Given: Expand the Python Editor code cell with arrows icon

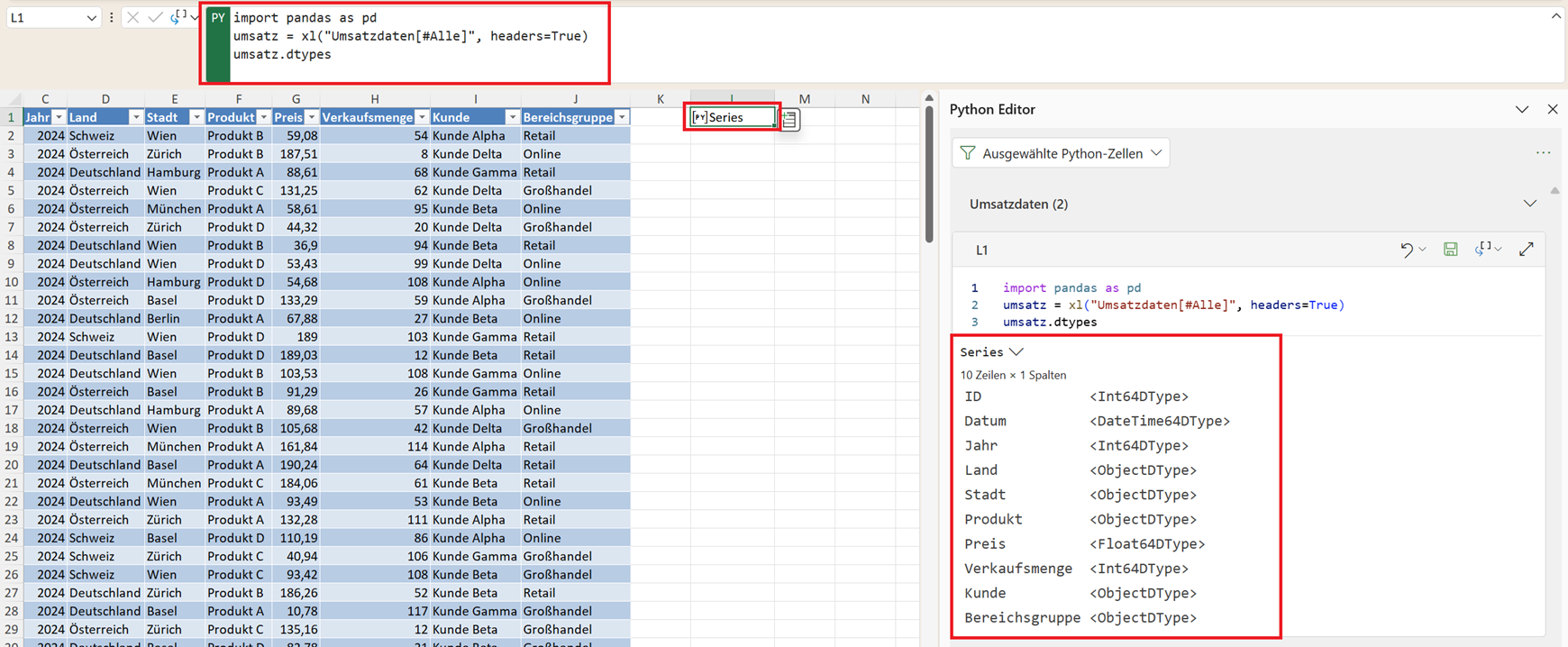Looking at the screenshot, I should point(1526,250).
